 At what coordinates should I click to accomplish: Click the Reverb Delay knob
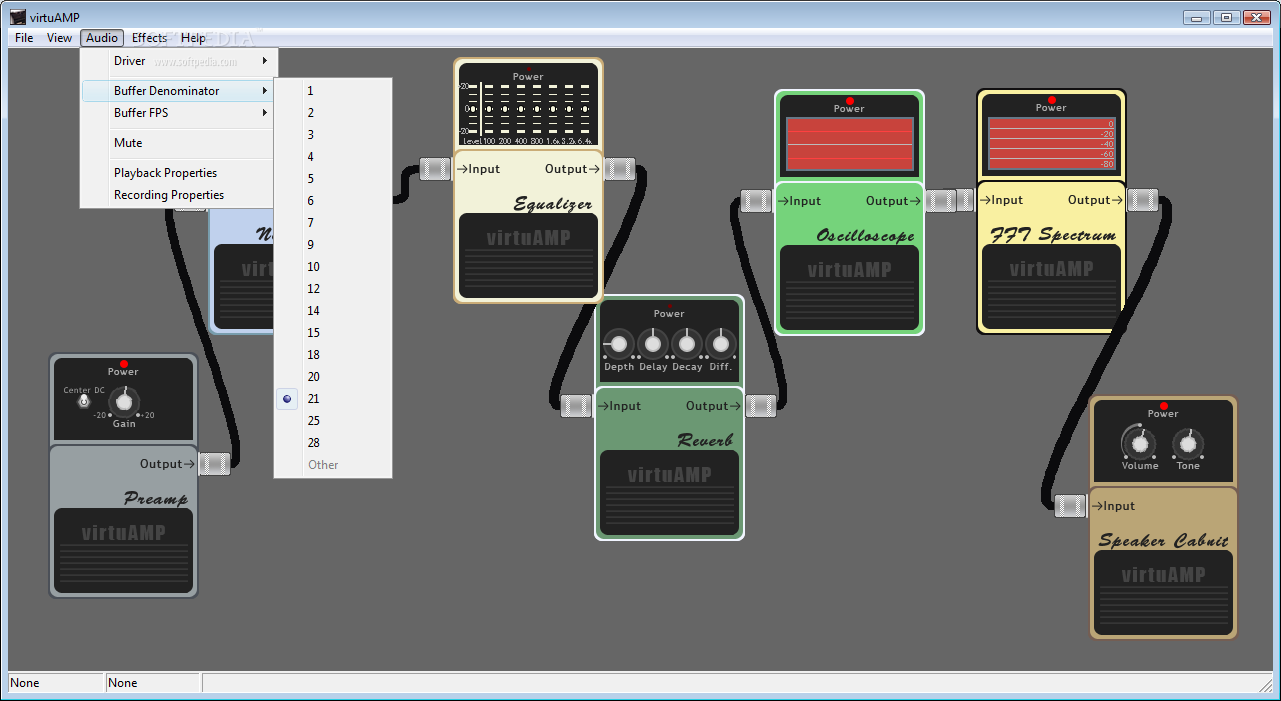[653, 344]
